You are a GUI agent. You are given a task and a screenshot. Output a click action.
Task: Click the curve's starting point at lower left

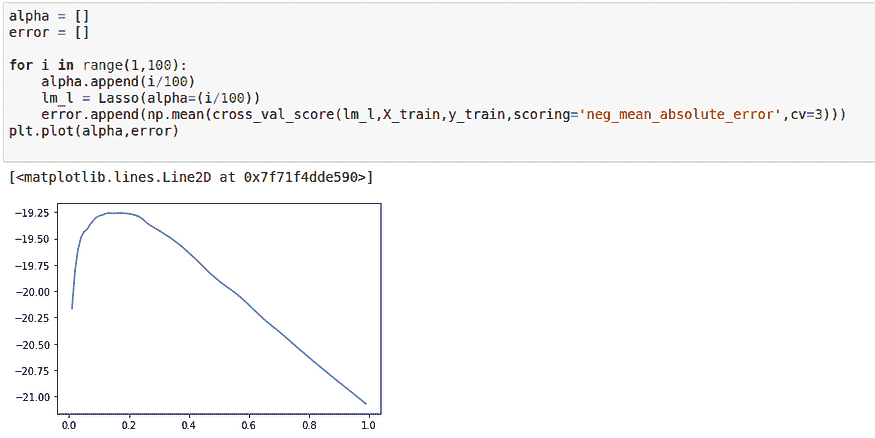72,308
